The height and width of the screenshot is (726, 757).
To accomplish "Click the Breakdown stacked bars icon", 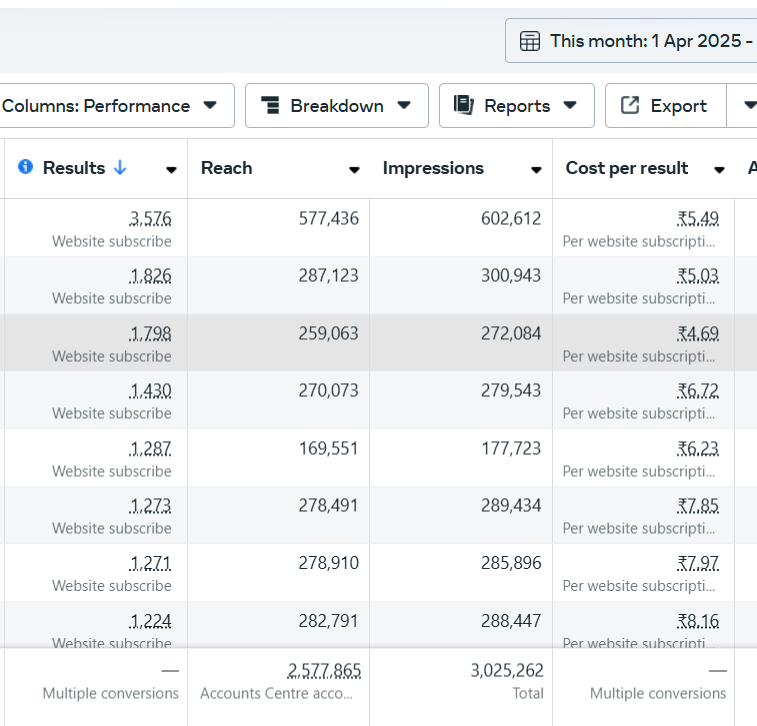I will (270, 105).
